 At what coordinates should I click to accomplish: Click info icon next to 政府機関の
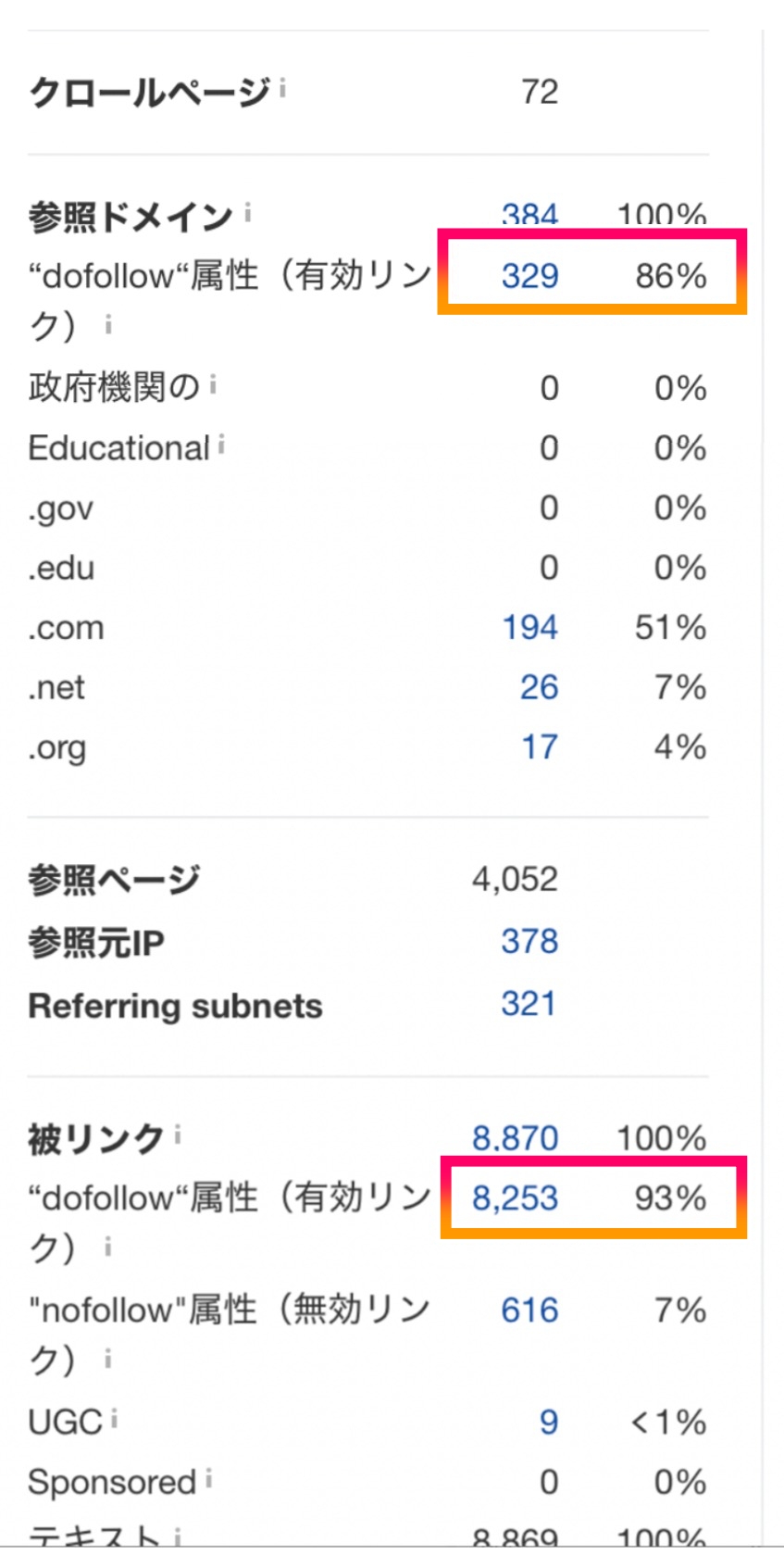point(212,383)
